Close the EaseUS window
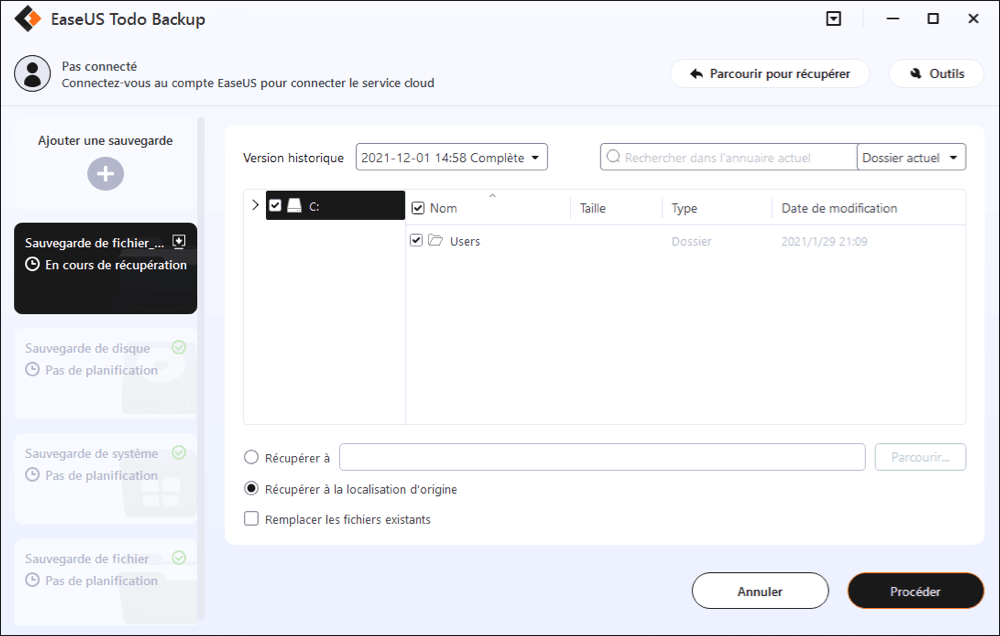 pos(973,18)
